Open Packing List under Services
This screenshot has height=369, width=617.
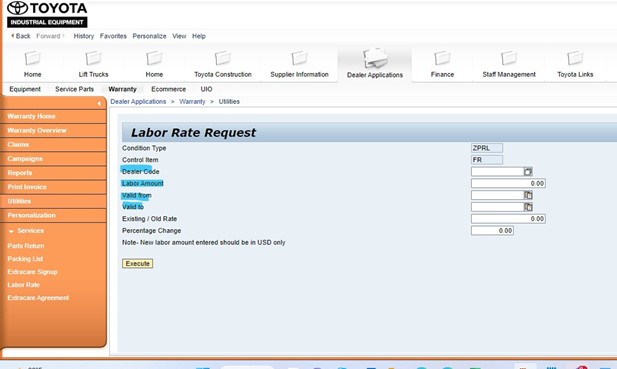click(x=25, y=259)
